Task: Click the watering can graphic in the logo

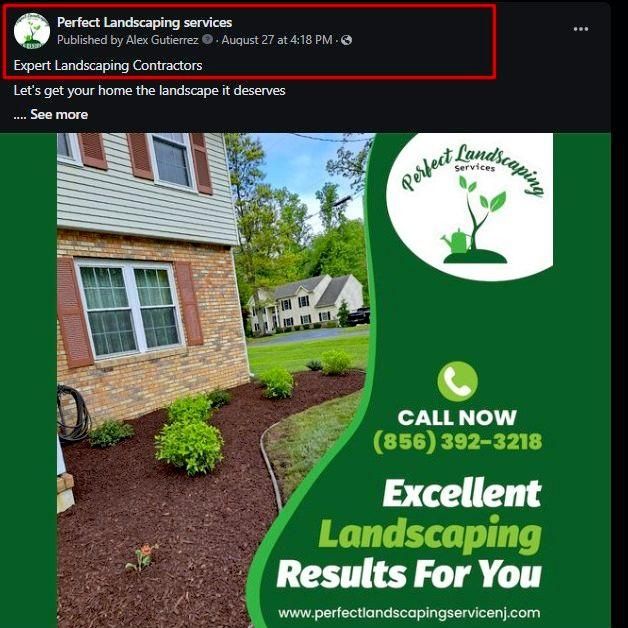Action: pos(456,241)
